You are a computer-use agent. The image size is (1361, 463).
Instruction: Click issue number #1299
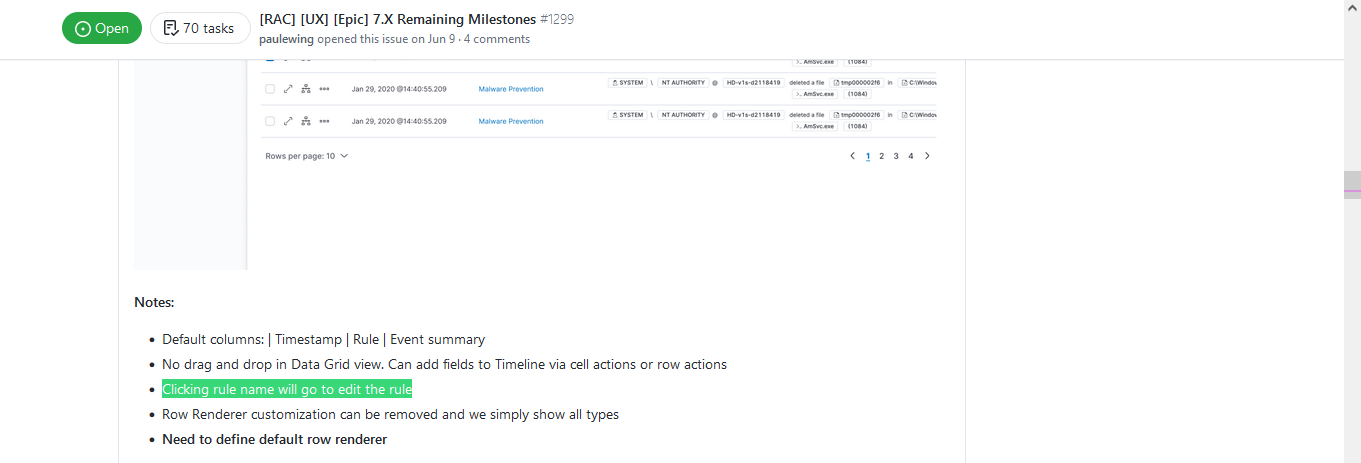pos(557,19)
